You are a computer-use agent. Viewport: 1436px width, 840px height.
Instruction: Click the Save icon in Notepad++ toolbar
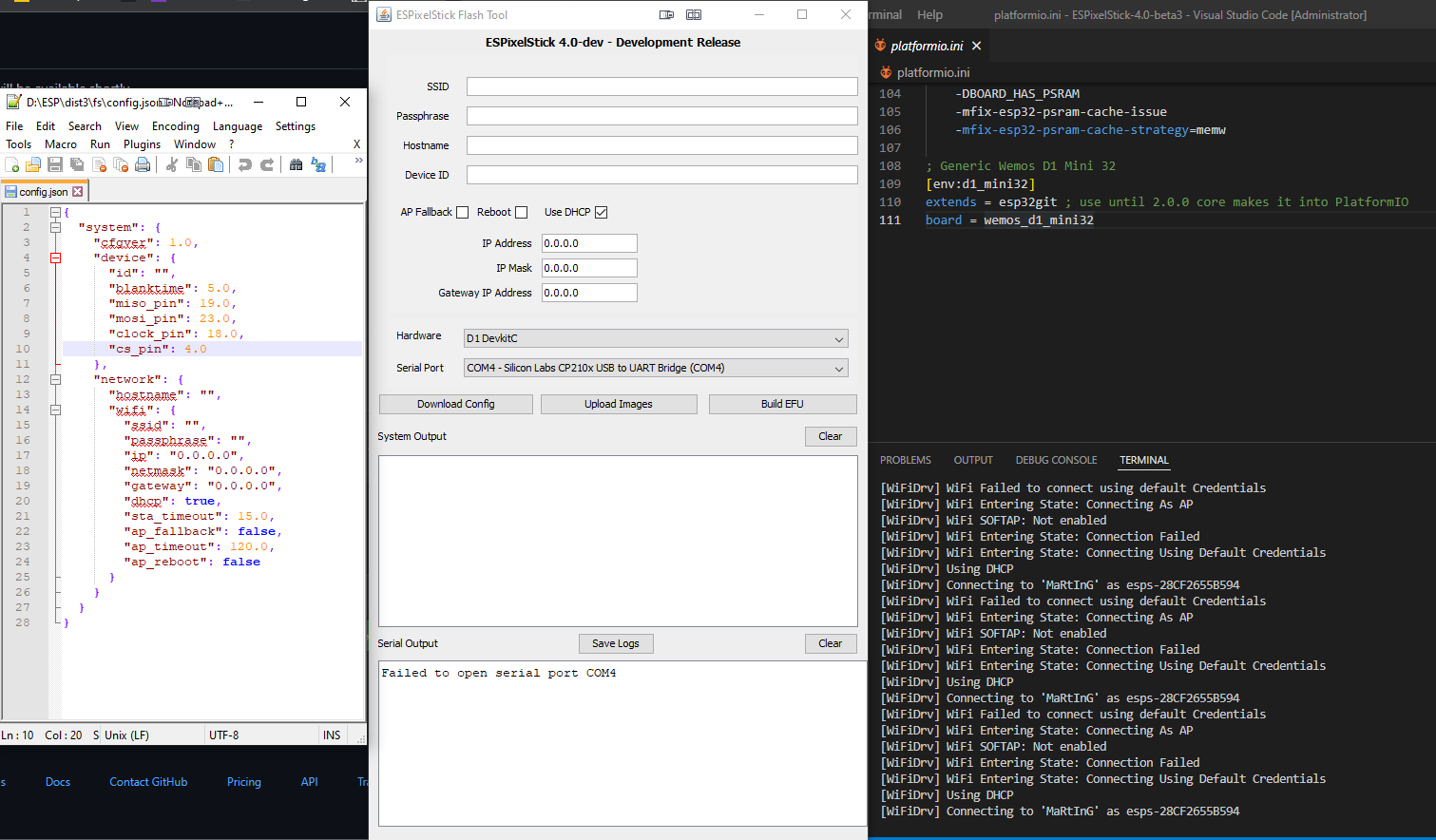pyautogui.click(x=55, y=164)
